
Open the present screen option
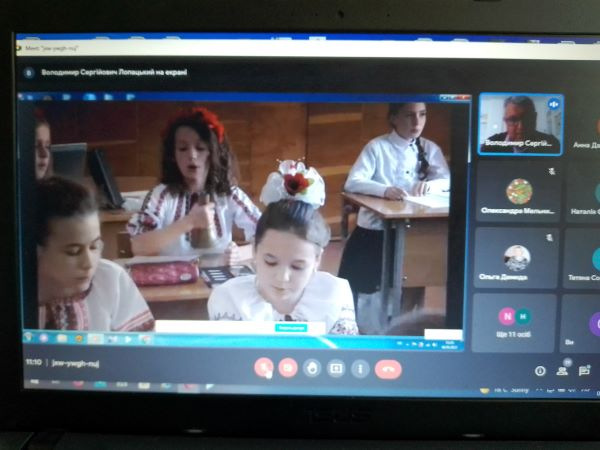click(x=336, y=368)
